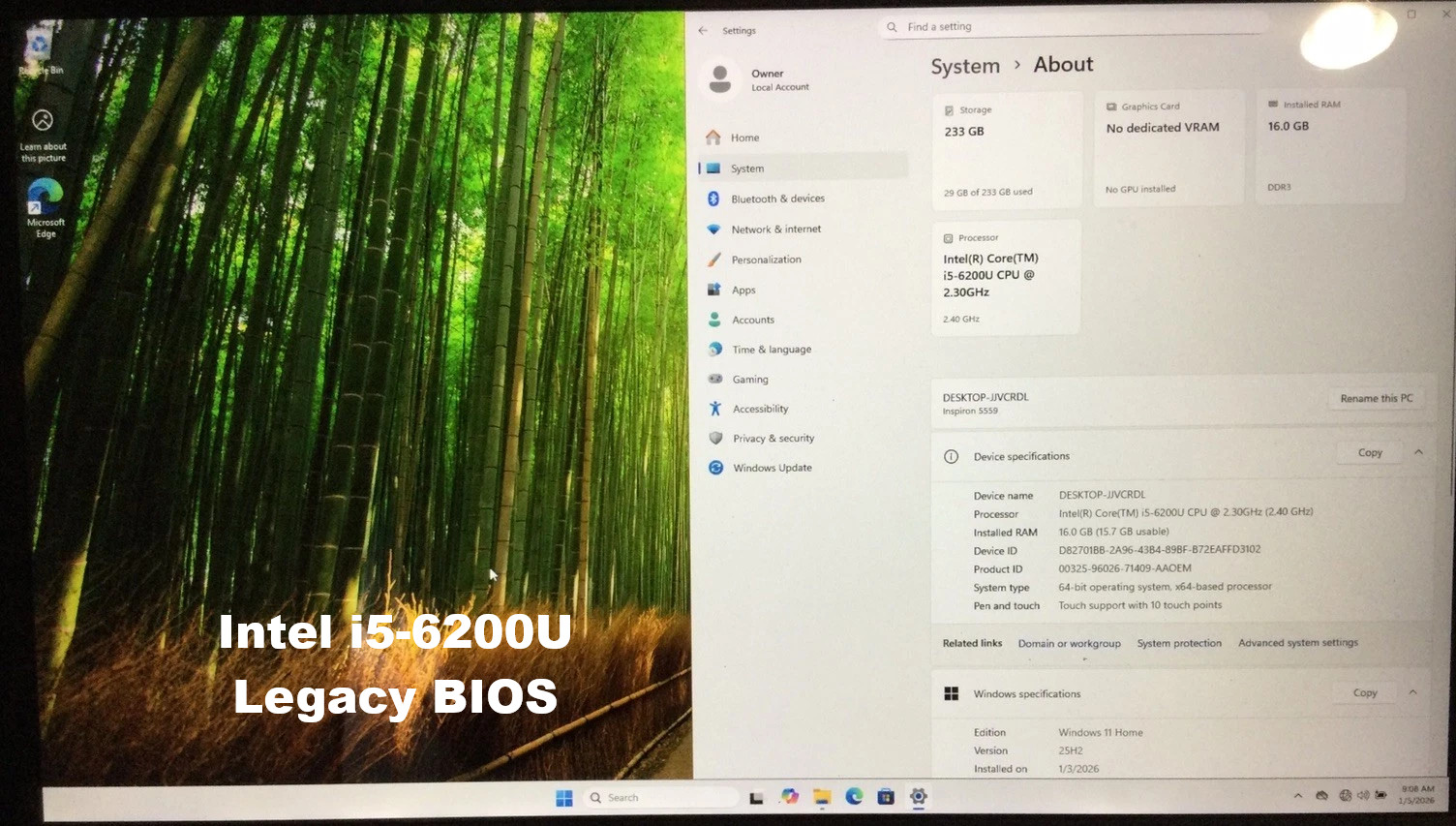Select the Device ID value text
This screenshot has height=826, width=1456.
(1159, 549)
